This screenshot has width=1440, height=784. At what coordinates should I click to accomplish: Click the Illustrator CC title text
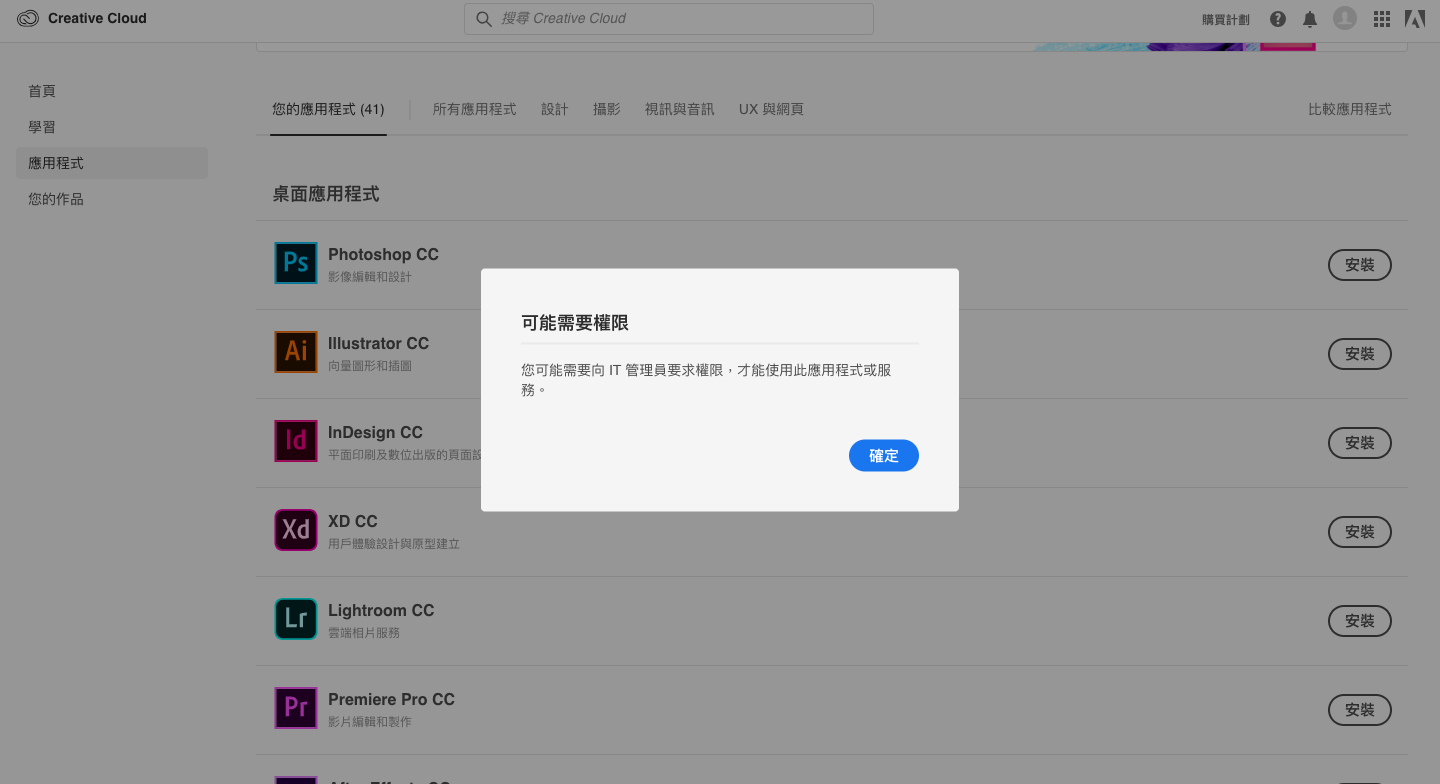(378, 343)
